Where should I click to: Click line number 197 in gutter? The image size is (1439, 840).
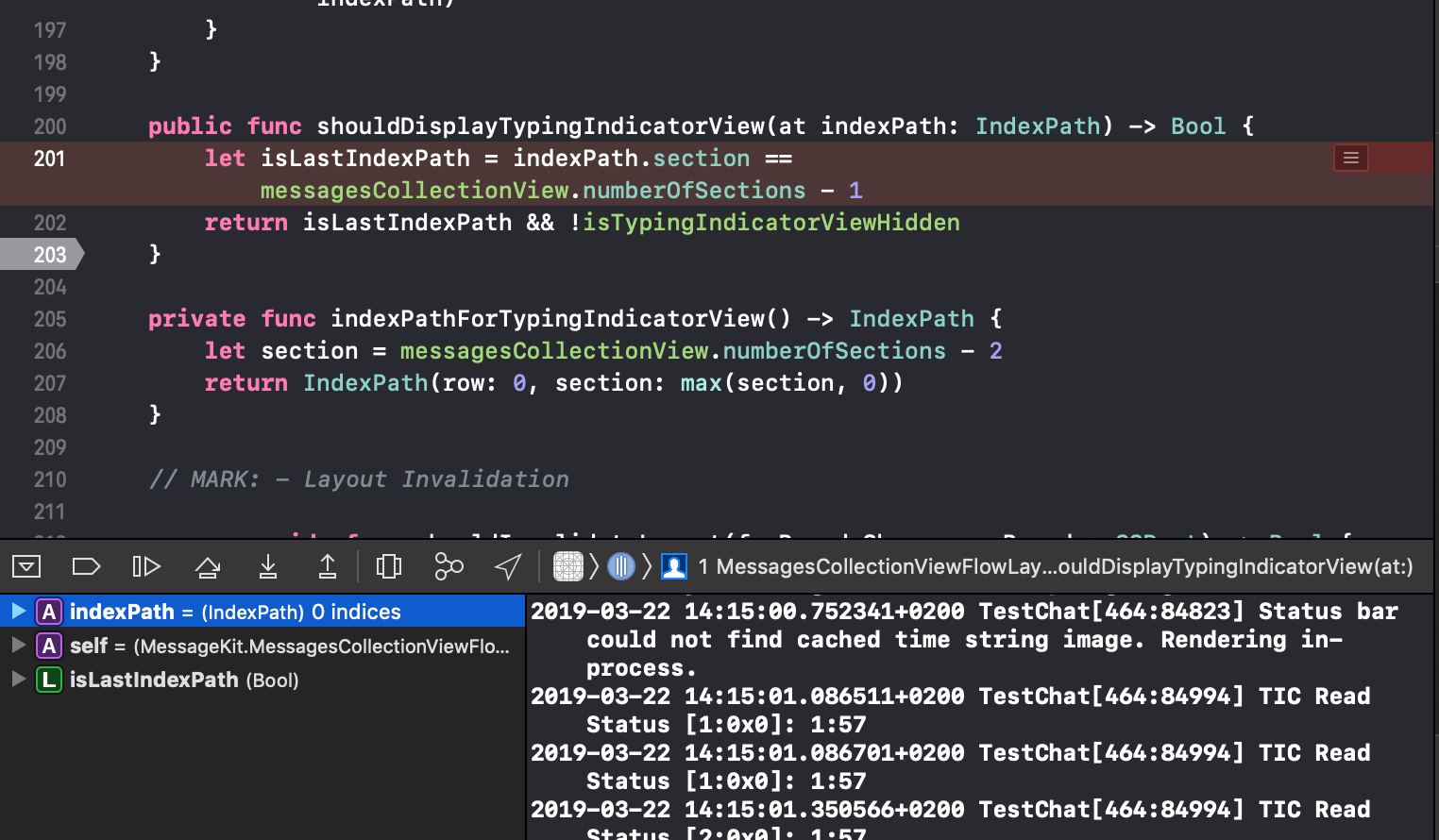click(49, 30)
